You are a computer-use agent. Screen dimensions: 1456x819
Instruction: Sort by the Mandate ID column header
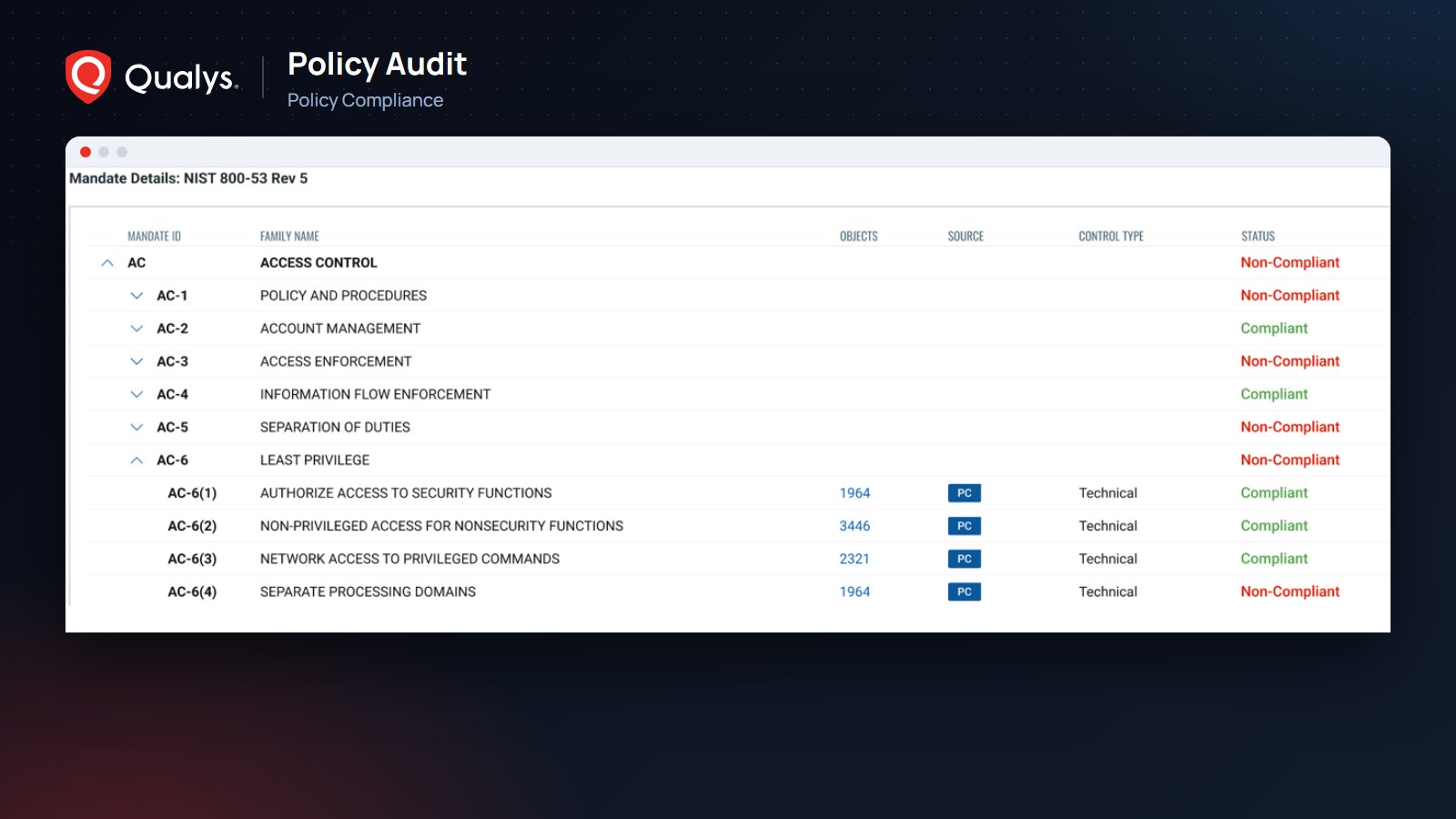click(x=154, y=237)
